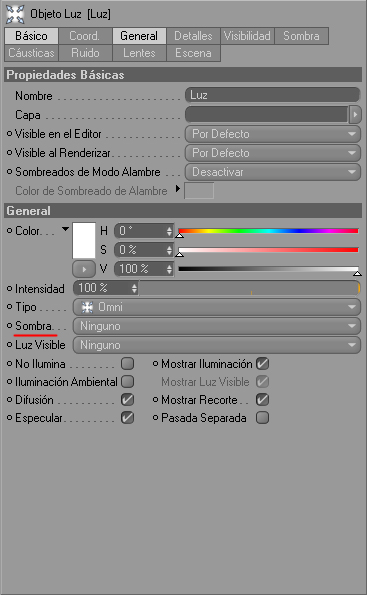Uncheck the Mostrar Recorte checkbox
The width and height of the screenshot is (367, 595).
pyautogui.click(x=262, y=399)
